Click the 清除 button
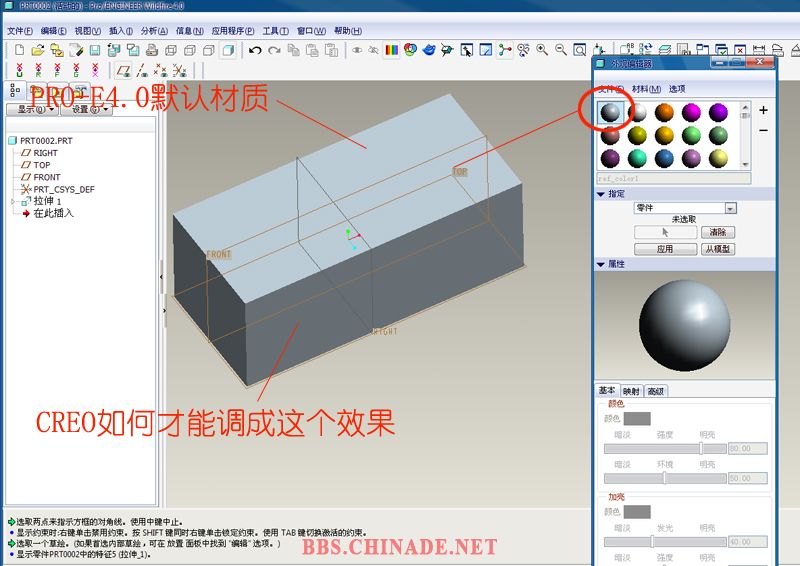The width and height of the screenshot is (800, 566). 717,232
